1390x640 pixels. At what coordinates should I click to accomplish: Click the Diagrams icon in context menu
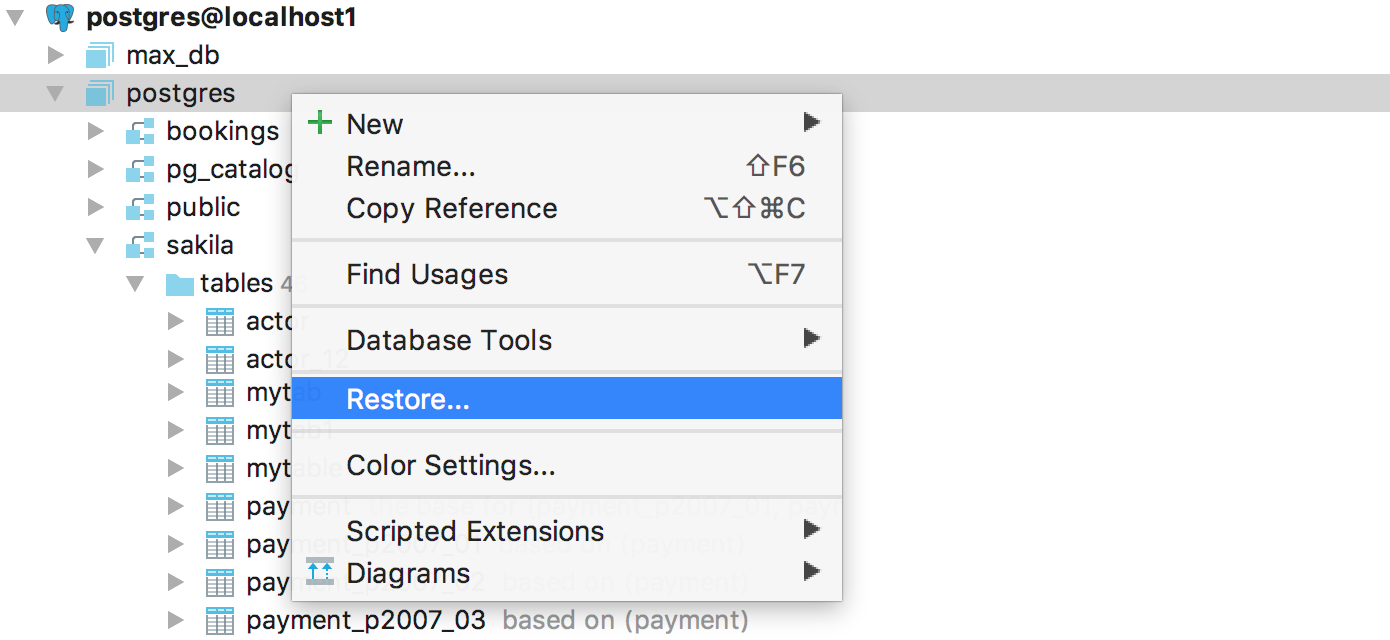(x=320, y=573)
